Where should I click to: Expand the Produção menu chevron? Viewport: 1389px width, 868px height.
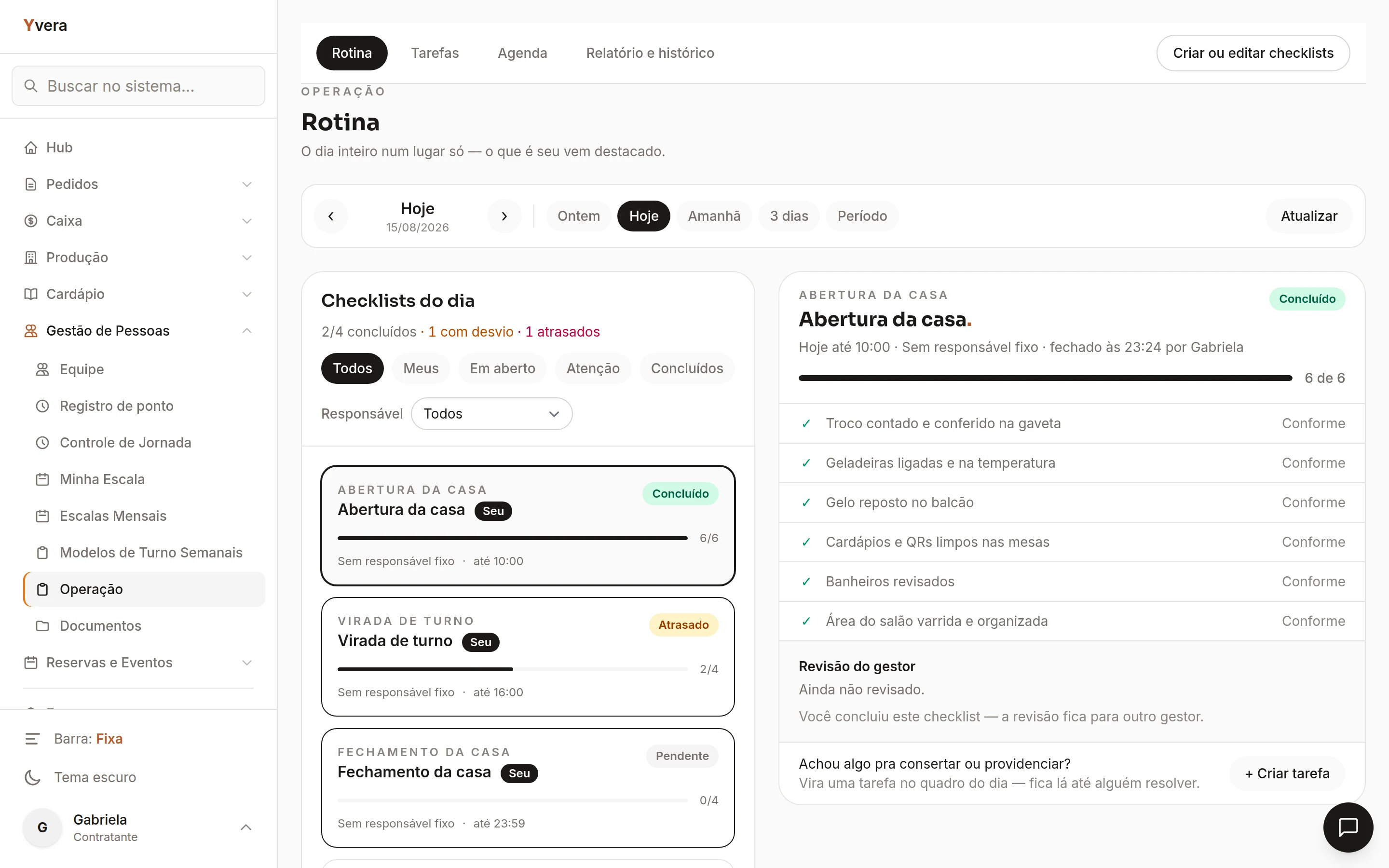[x=247, y=258]
